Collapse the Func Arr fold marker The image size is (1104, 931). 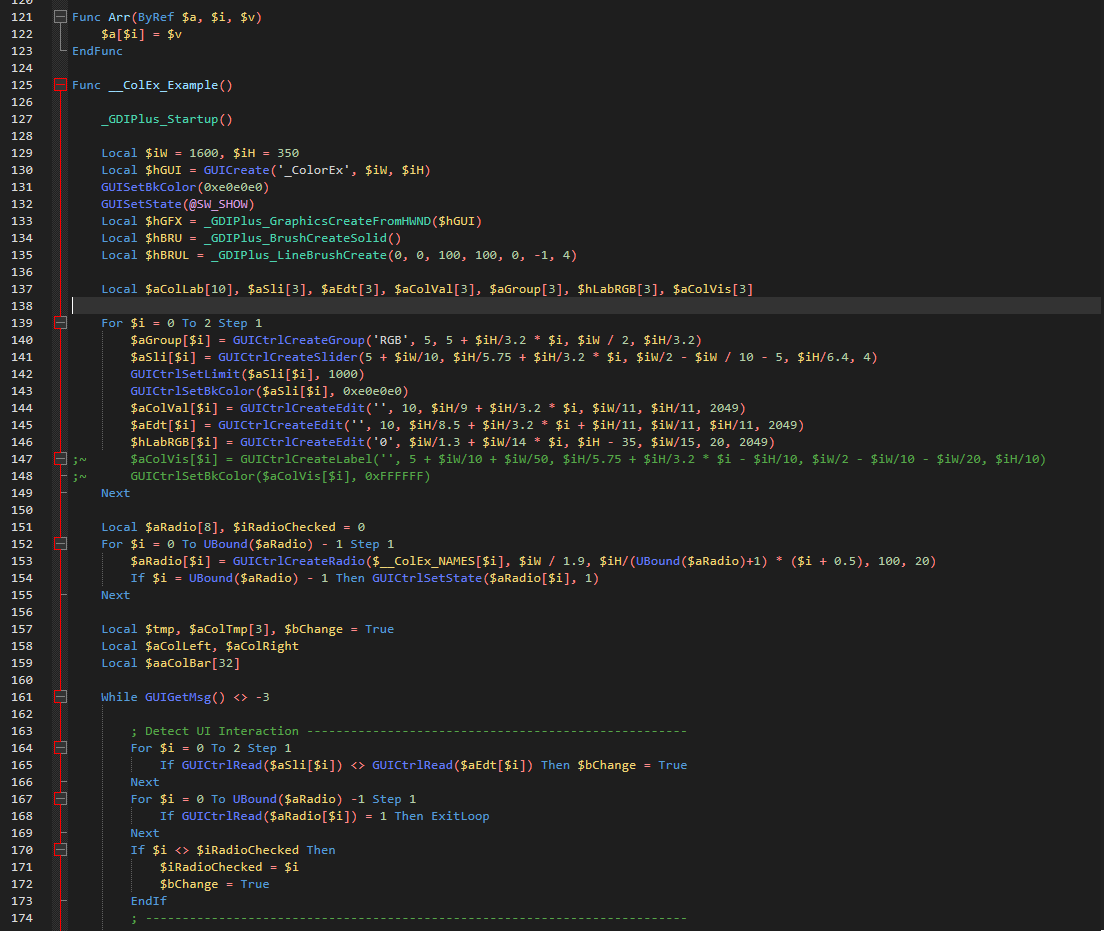(60, 17)
